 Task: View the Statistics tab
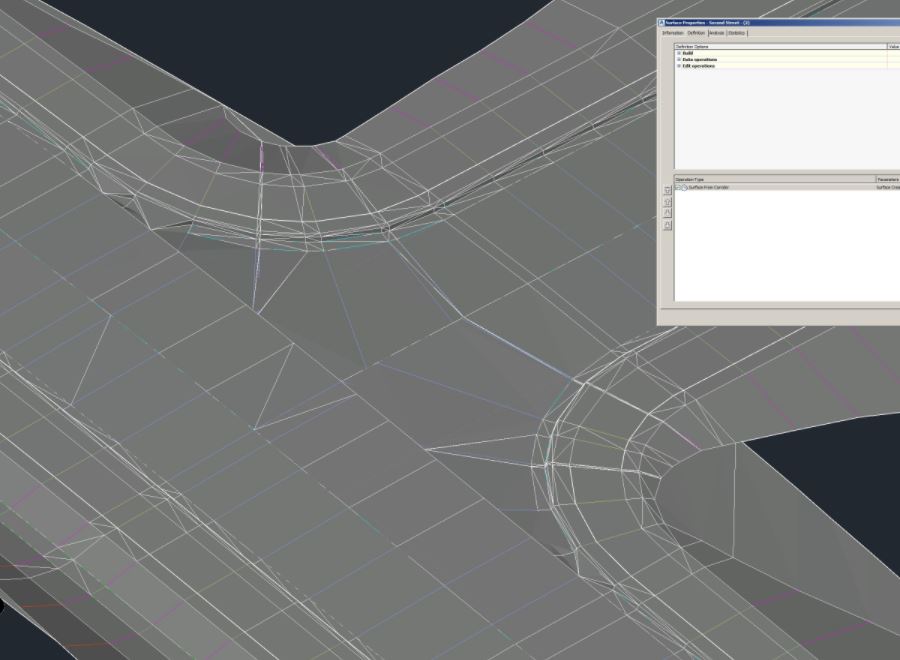click(737, 32)
